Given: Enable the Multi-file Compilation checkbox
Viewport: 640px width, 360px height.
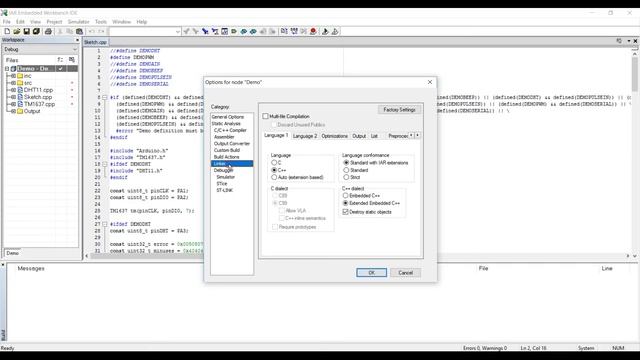Looking at the screenshot, I should click(265, 116).
